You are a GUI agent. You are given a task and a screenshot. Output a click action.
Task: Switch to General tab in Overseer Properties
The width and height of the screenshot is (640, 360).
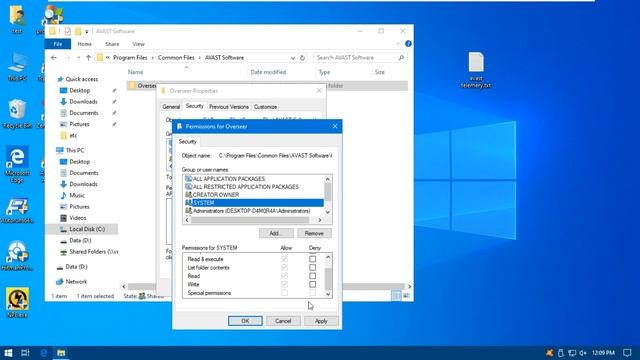point(171,107)
